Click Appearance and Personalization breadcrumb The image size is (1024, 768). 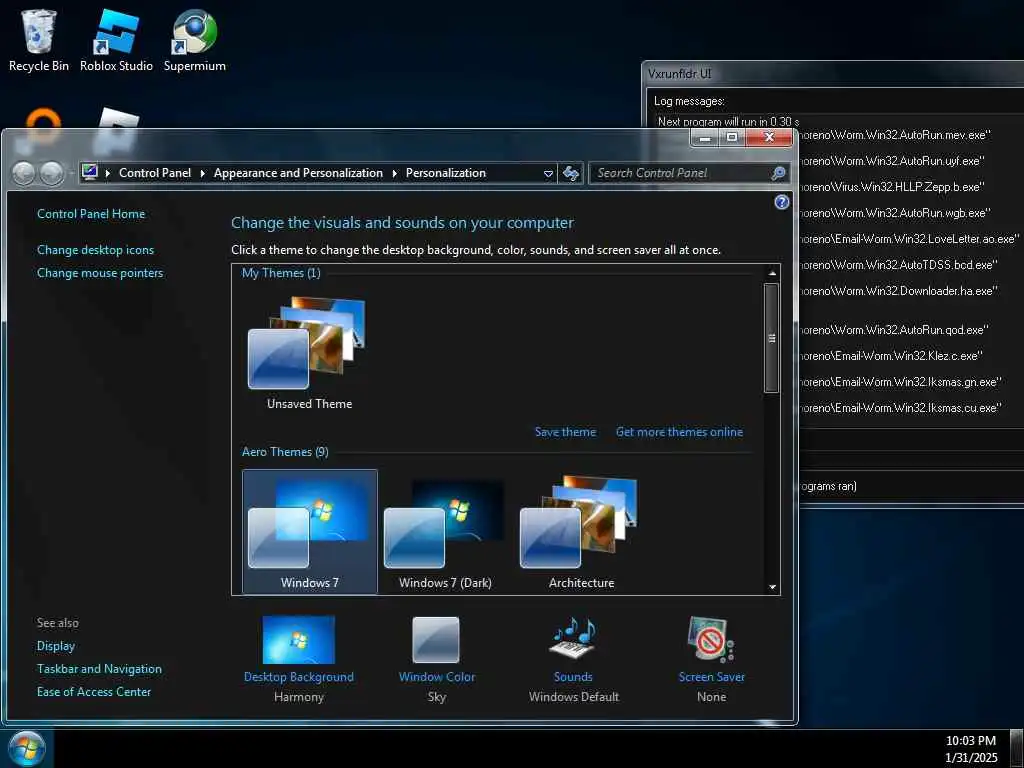(298, 173)
